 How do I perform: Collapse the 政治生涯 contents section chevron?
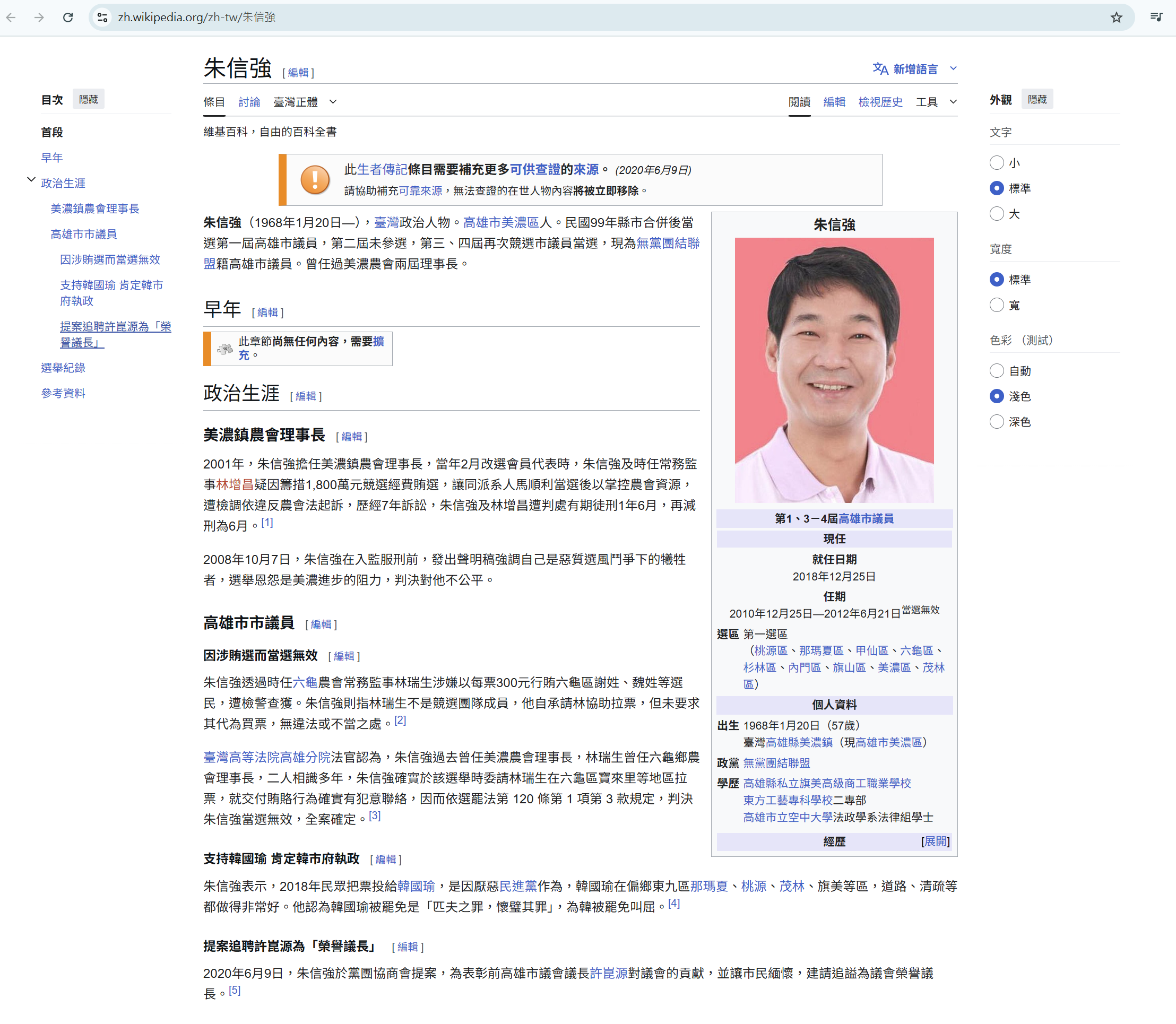pyautogui.click(x=31, y=180)
